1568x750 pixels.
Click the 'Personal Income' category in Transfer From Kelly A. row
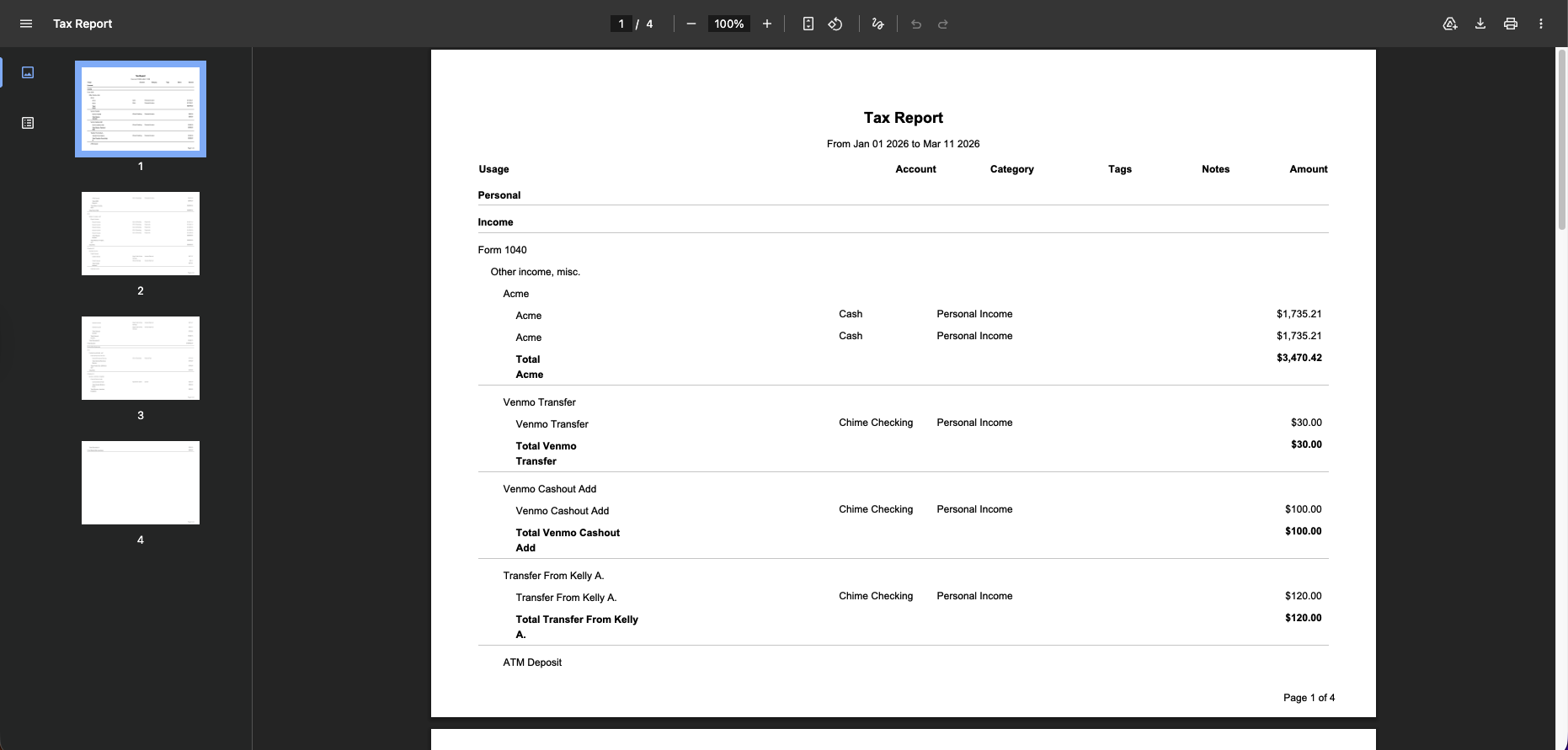tap(974, 596)
